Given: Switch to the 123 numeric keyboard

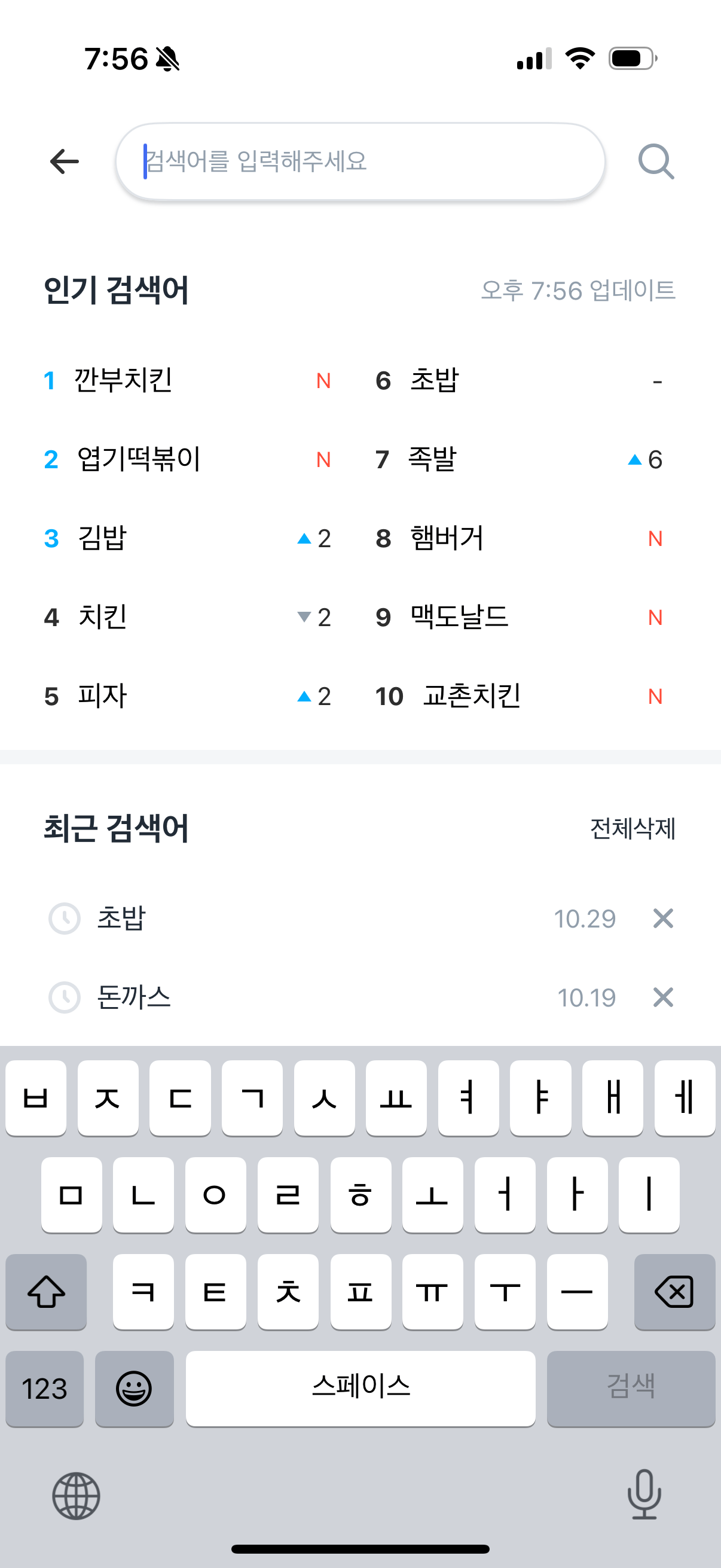Looking at the screenshot, I should [44, 1389].
